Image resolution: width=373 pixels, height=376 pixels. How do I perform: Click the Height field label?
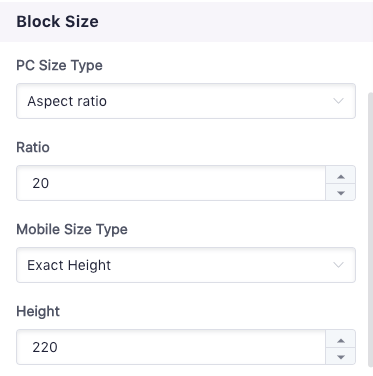pyautogui.click(x=38, y=311)
